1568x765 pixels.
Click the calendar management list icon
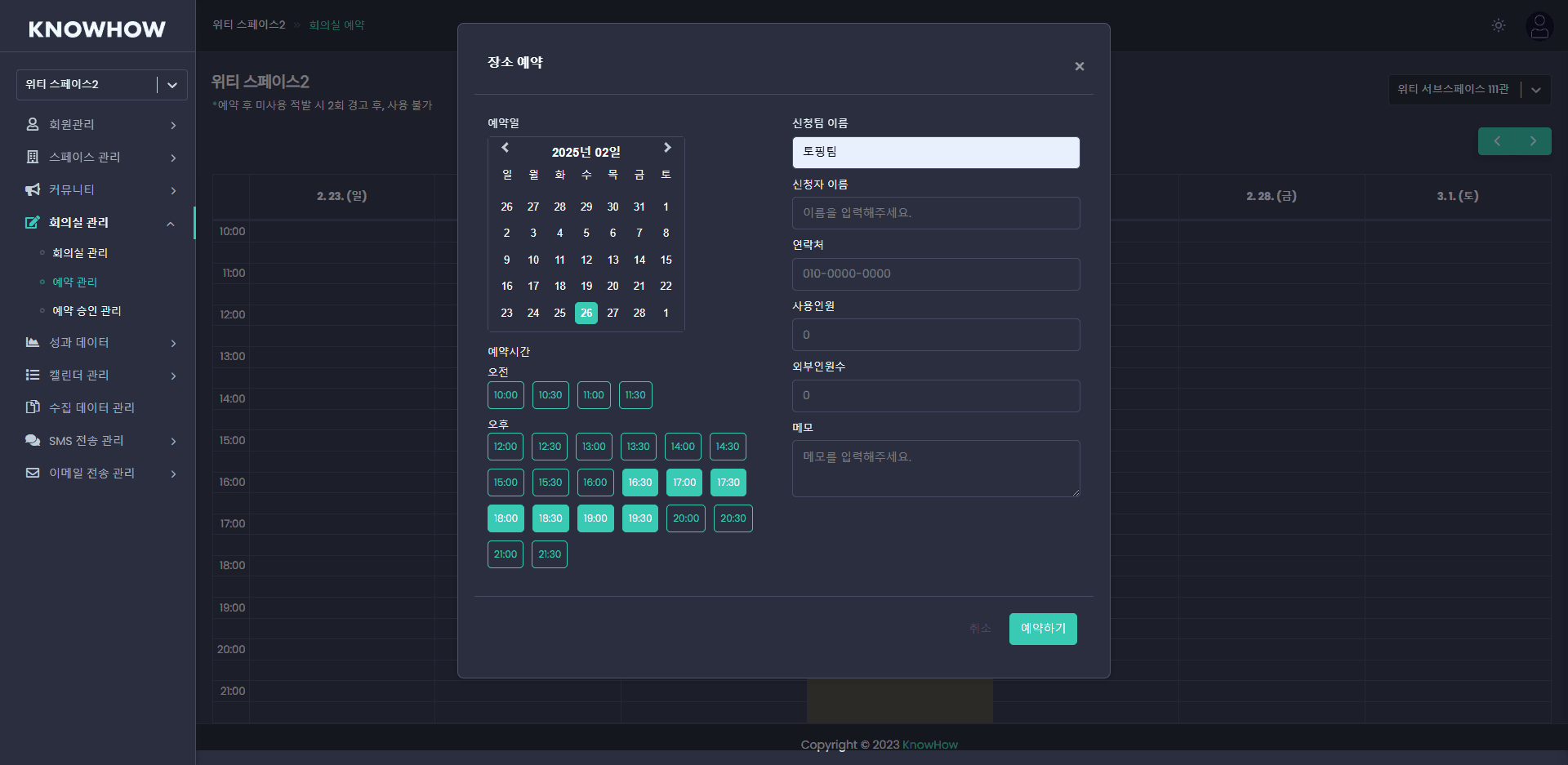click(x=32, y=375)
